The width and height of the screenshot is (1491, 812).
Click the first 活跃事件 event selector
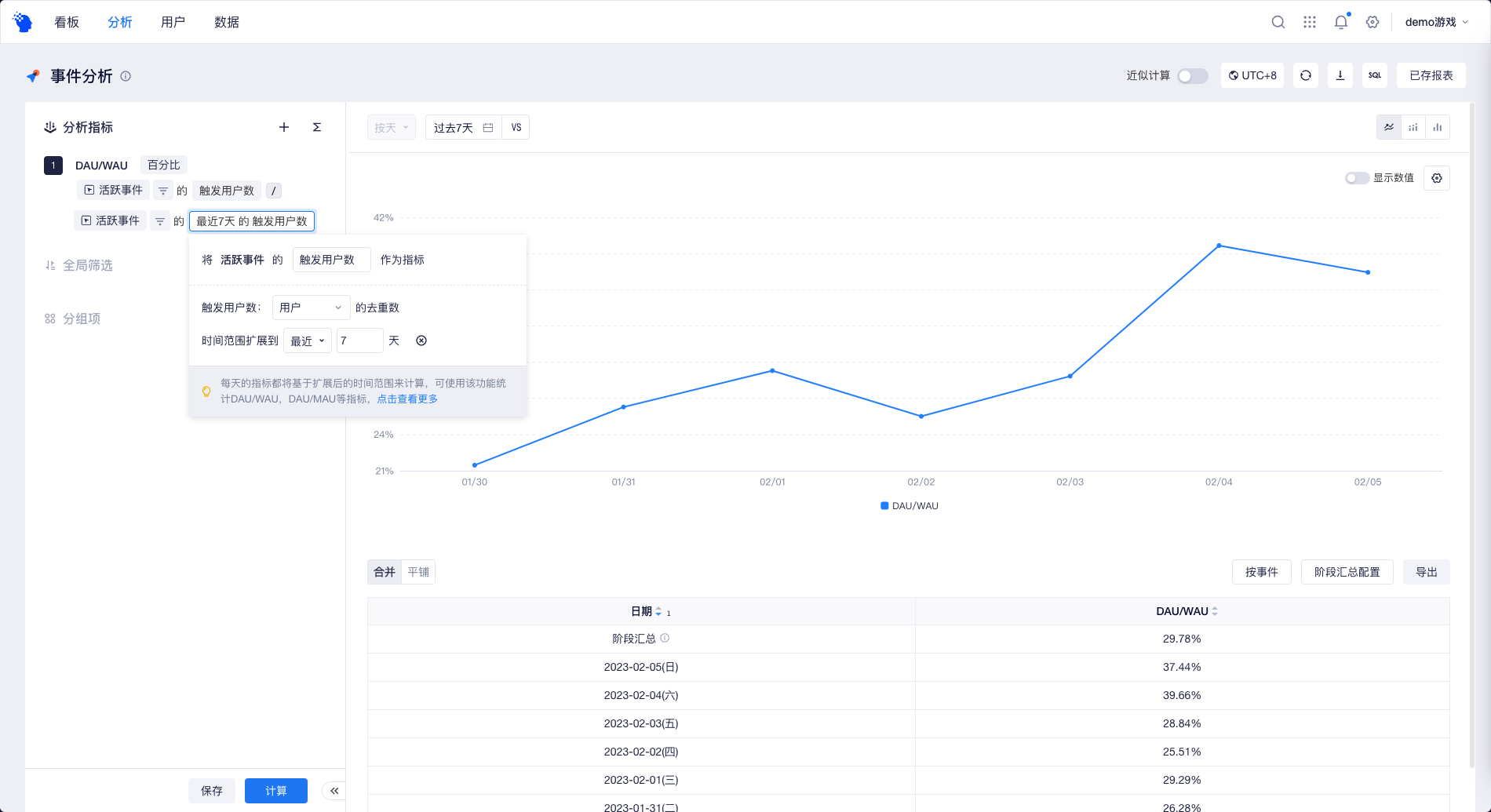pyautogui.click(x=113, y=191)
